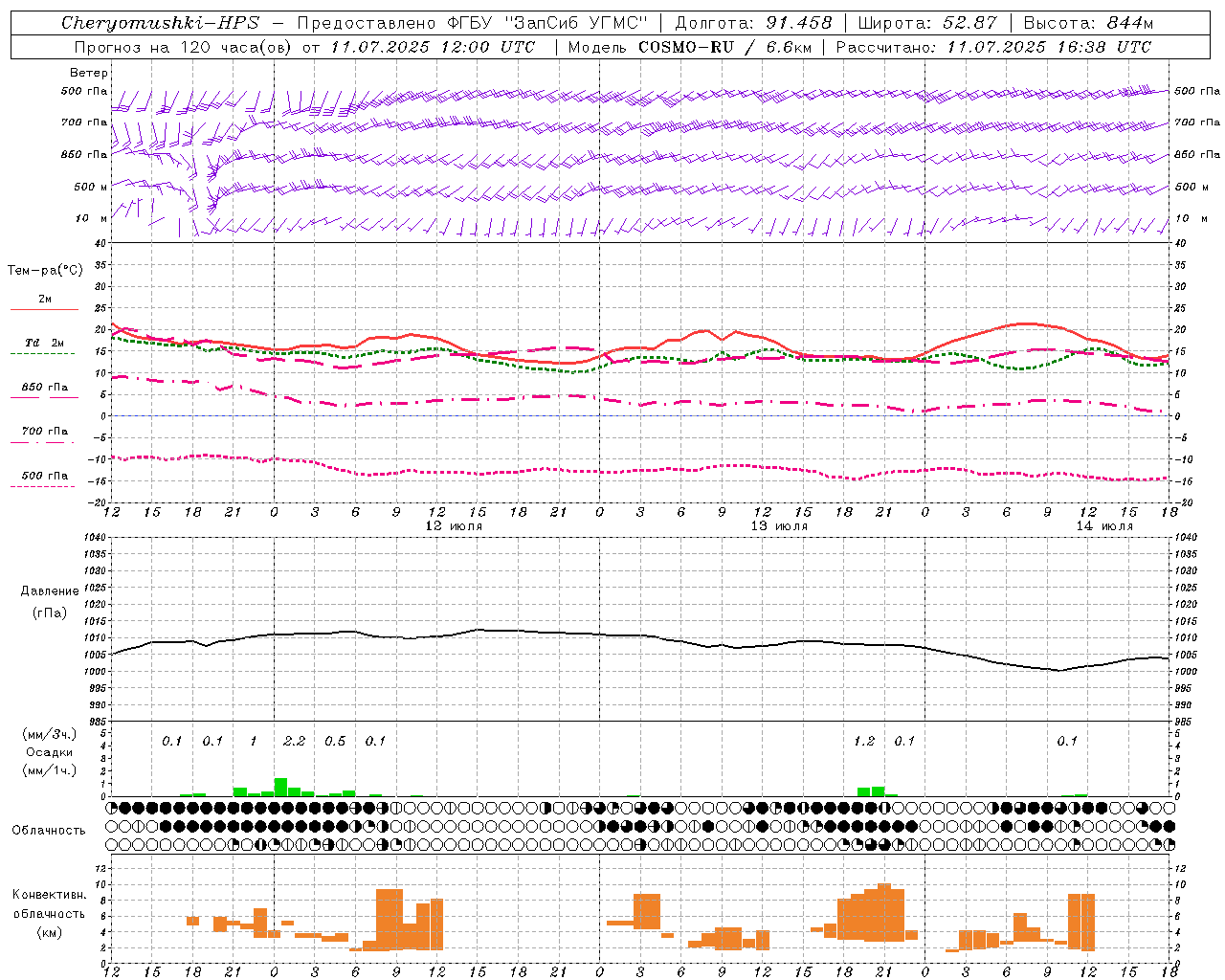Click the Ветер wind panel label
This screenshot has width=1225, height=980.
(x=89, y=73)
